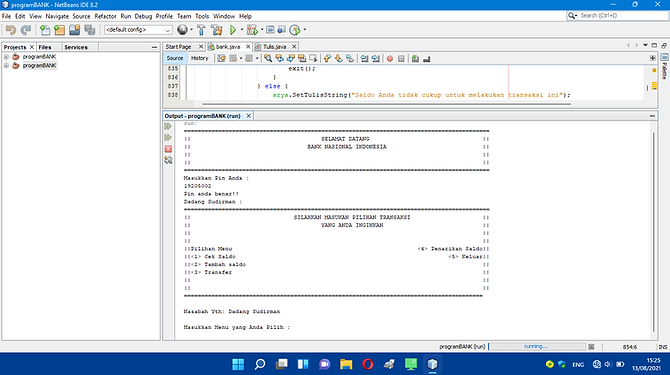The width and height of the screenshot is (670, 375).
Task: Open the Debug menu
Action: click(143, 16)
